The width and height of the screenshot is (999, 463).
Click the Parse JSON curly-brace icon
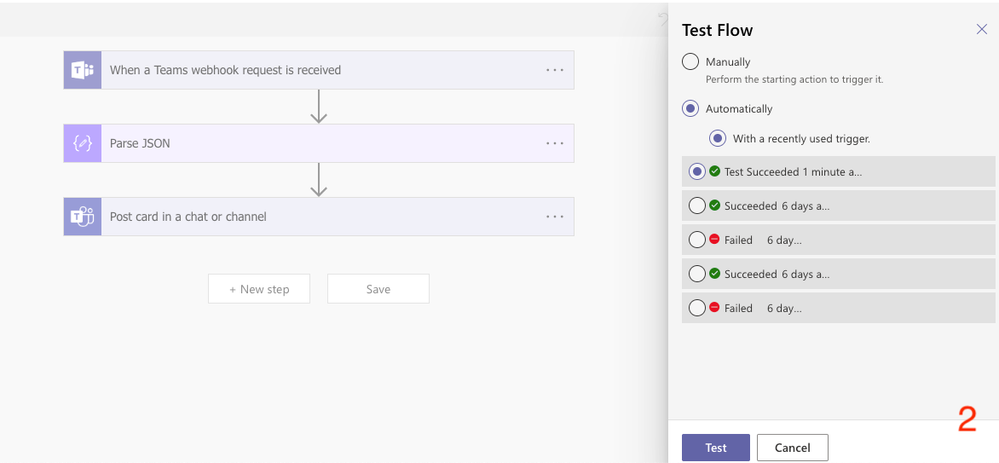point(82,143)
